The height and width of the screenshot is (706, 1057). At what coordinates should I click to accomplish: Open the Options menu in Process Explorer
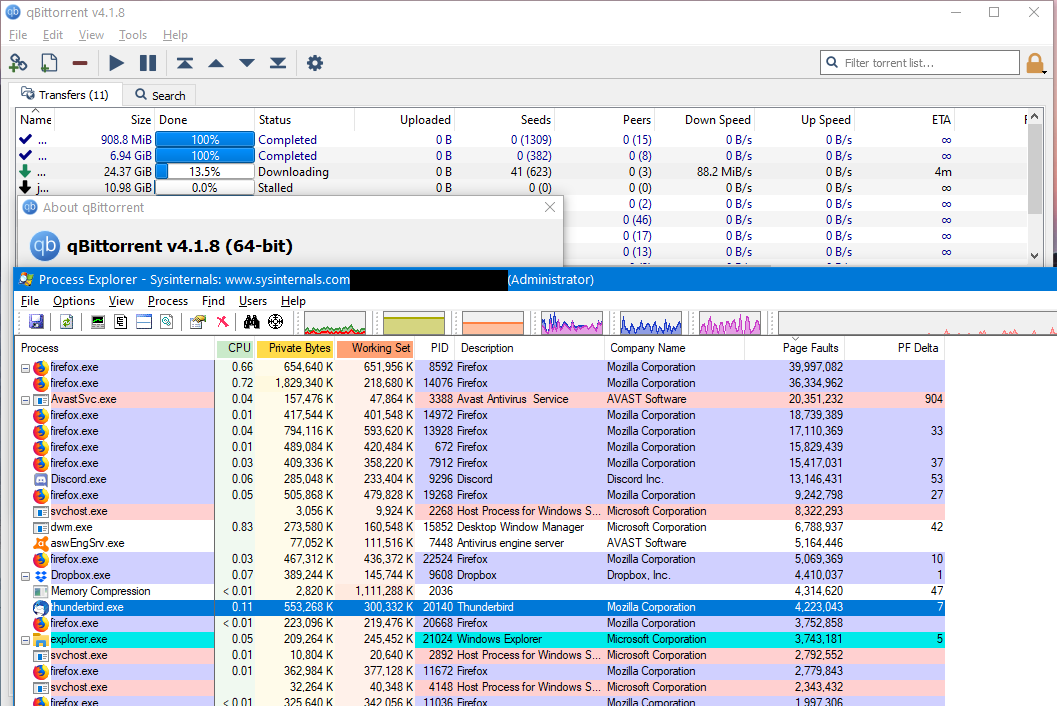[x=73, y=301]
